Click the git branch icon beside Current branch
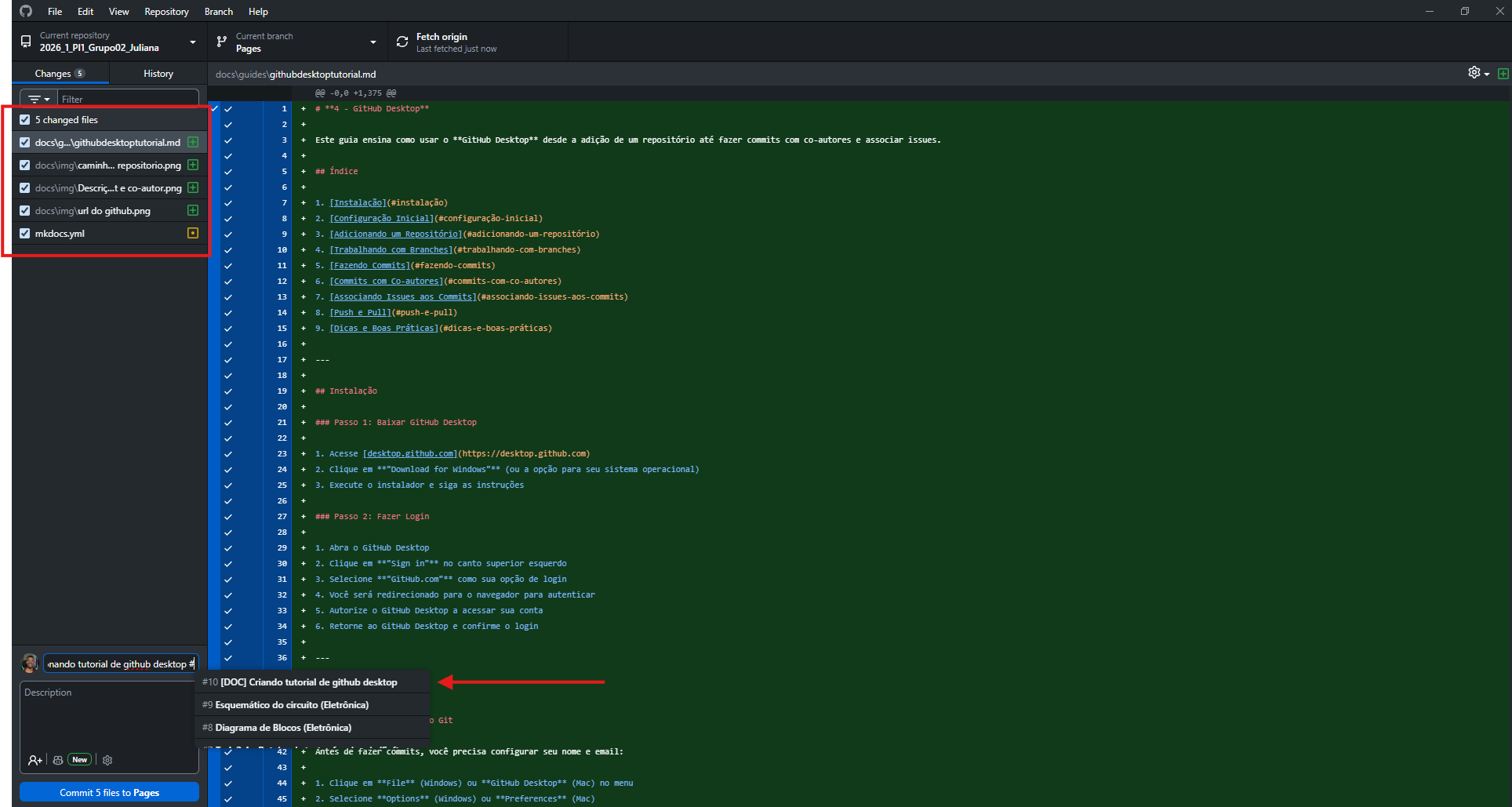 coord(222,42)
